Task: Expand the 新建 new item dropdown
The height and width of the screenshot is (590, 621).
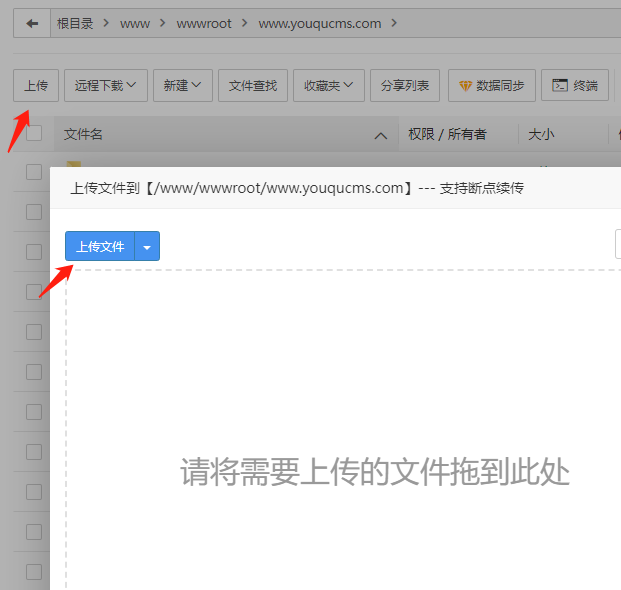Action: (183, 86)
